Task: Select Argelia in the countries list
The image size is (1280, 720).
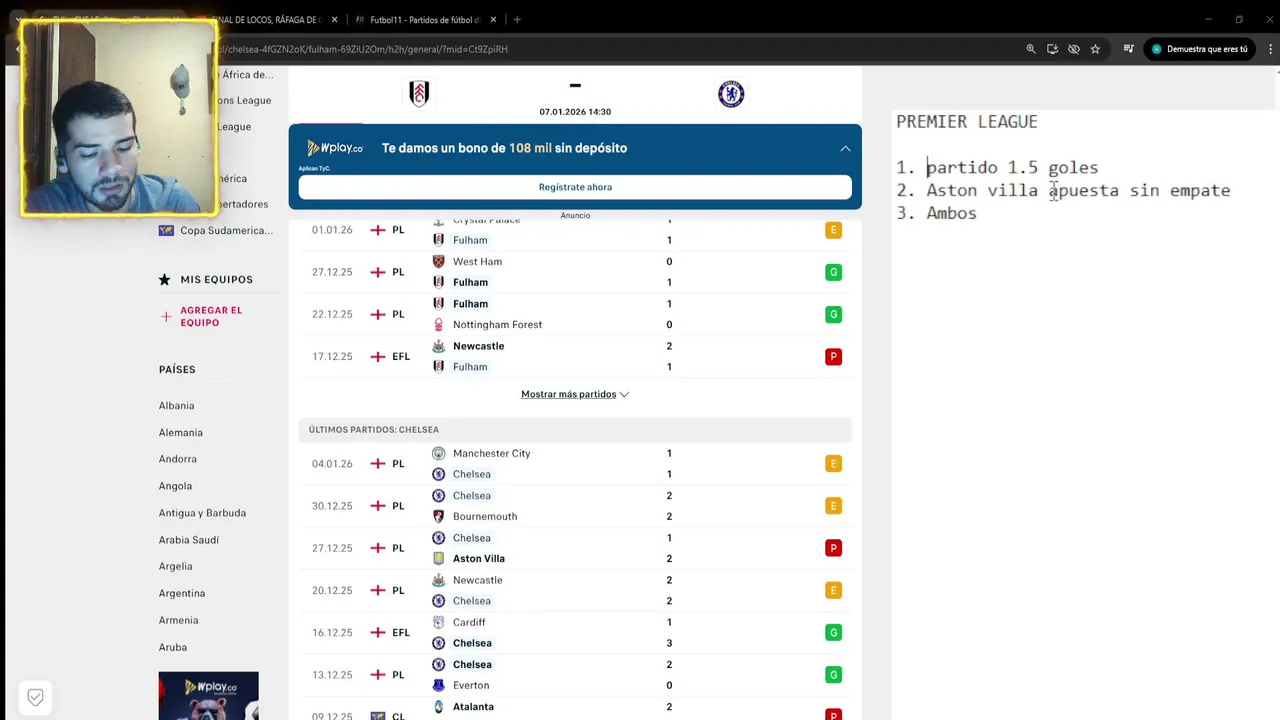Action: (175, 566)
